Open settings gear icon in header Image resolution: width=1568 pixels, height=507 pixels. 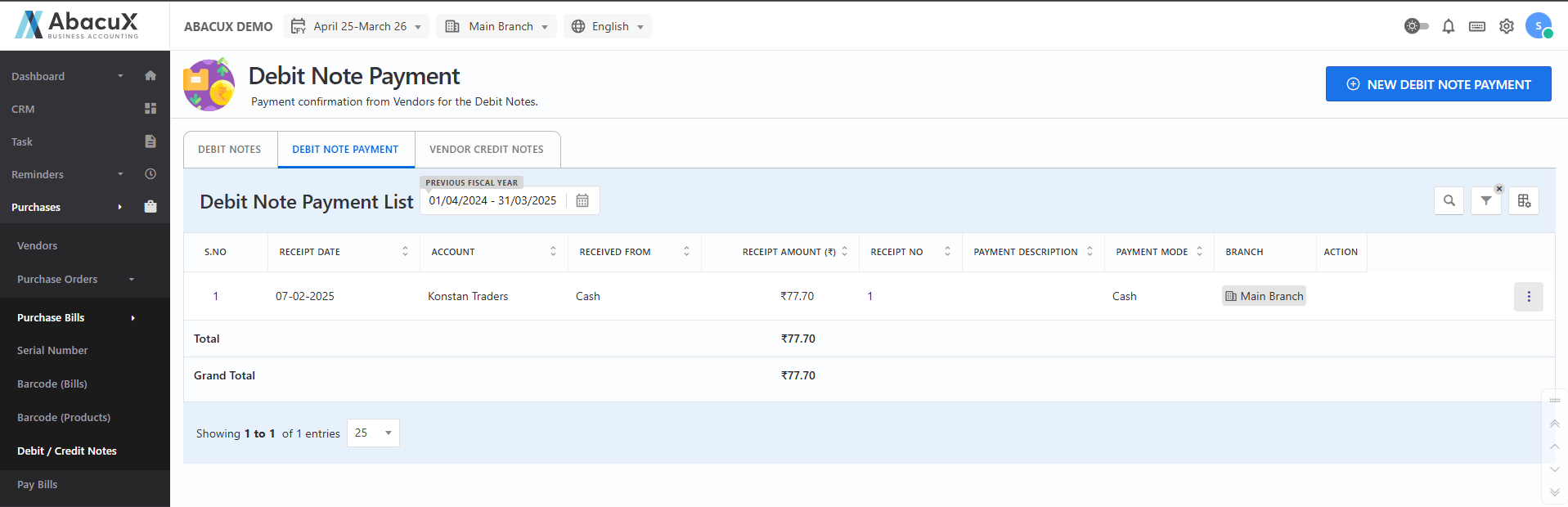click(1506, 26)
